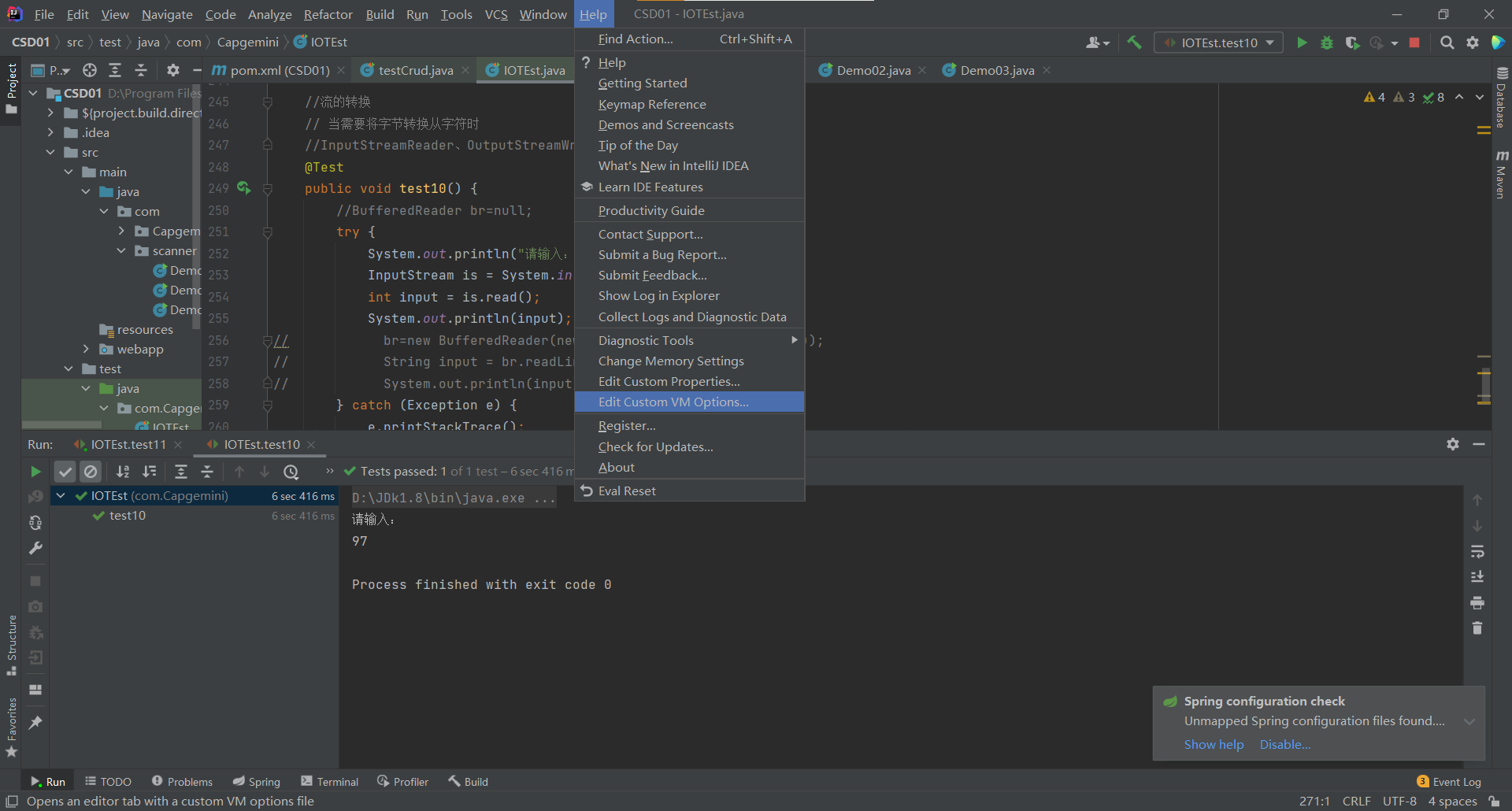Open the Profiler tool window
Image resolution: width=1512 pixels, height=811 pixels.
coord(402,781)
